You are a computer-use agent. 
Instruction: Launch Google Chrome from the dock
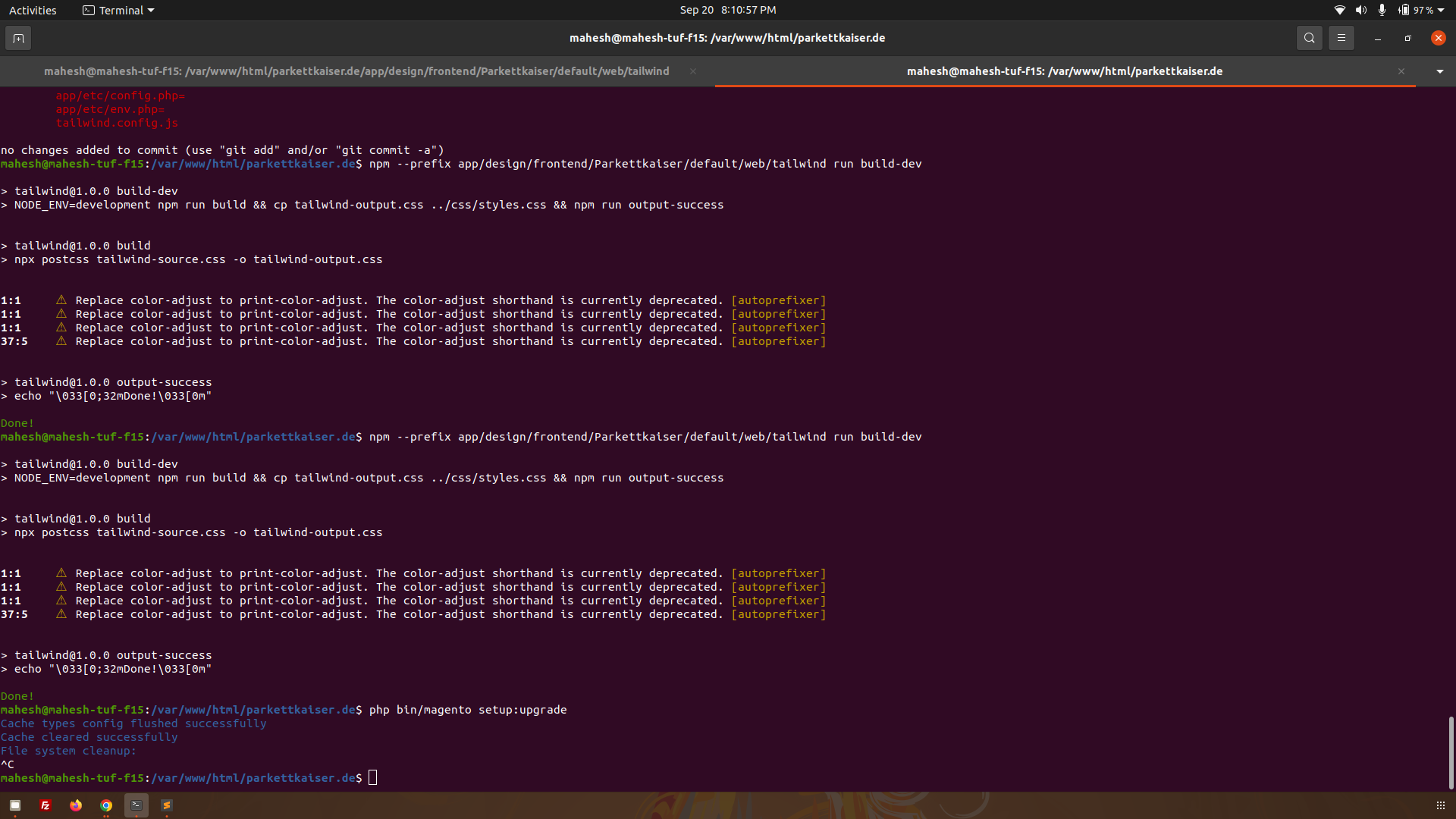pos(106,805)
